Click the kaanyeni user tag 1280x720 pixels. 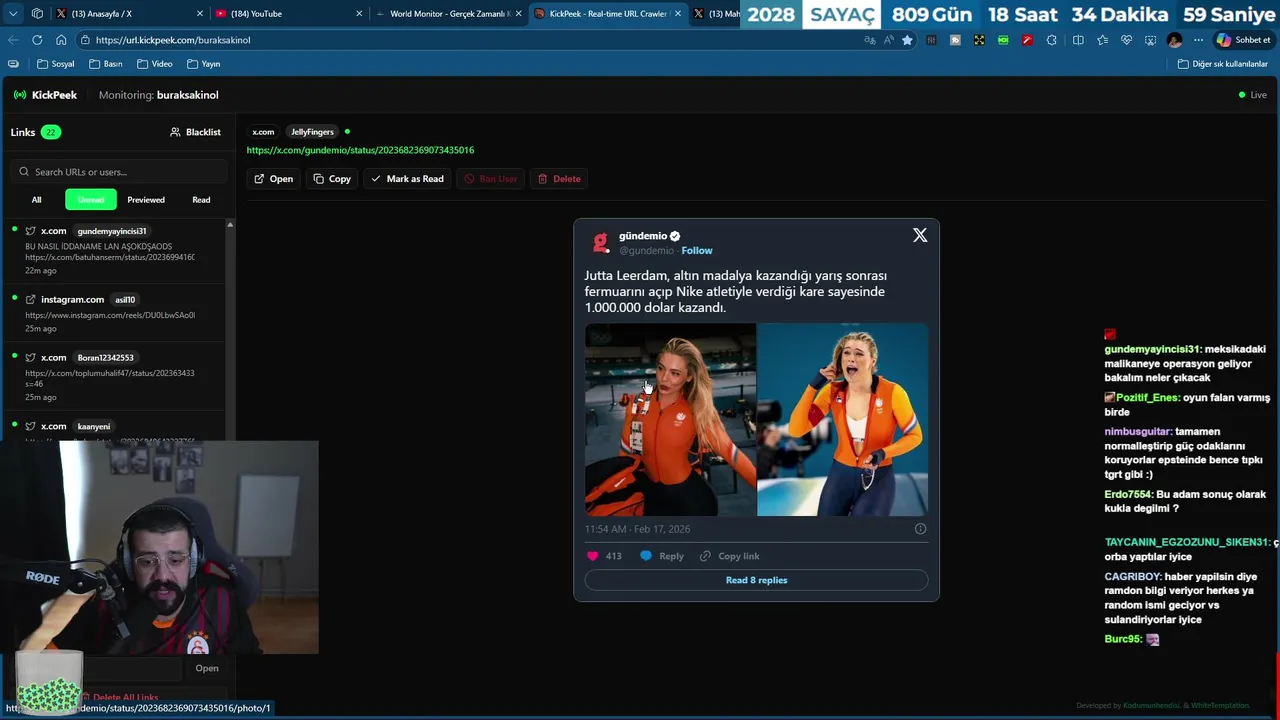(94, 426)
